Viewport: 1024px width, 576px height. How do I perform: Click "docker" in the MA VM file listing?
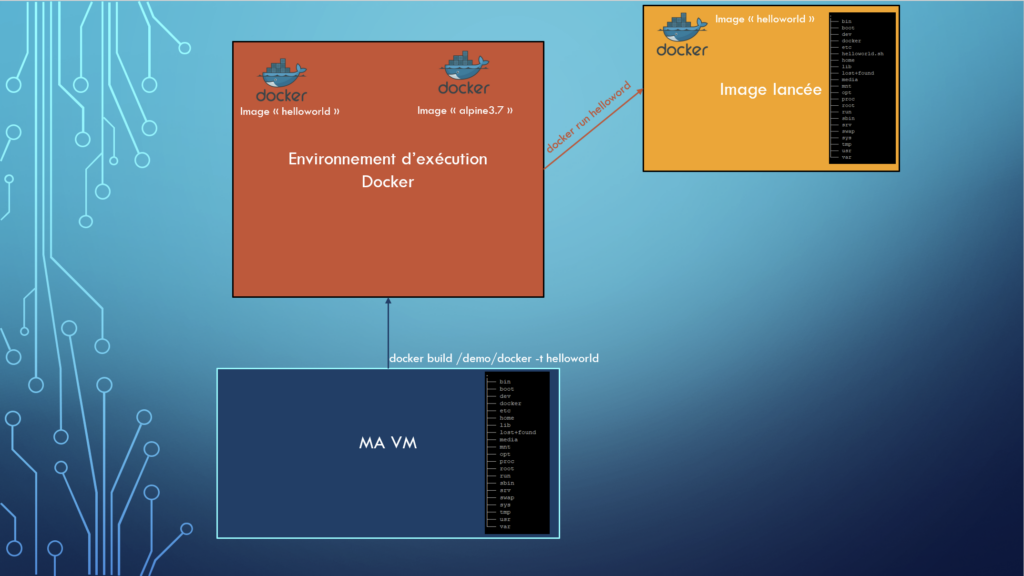point(511,404)
